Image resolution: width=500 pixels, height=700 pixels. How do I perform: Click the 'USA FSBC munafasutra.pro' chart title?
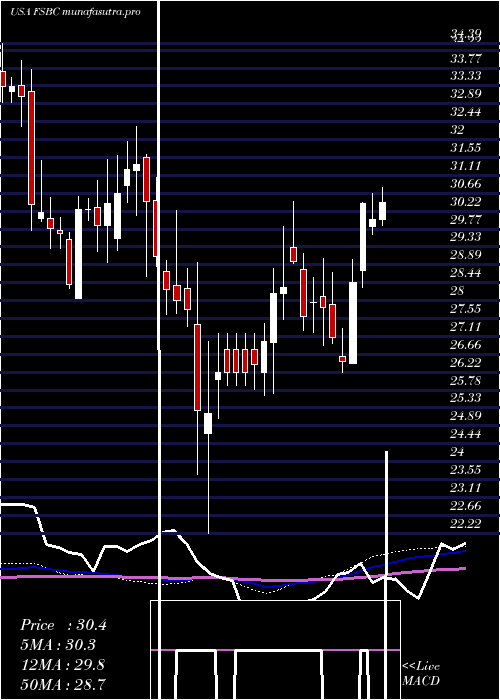point(75,12)
